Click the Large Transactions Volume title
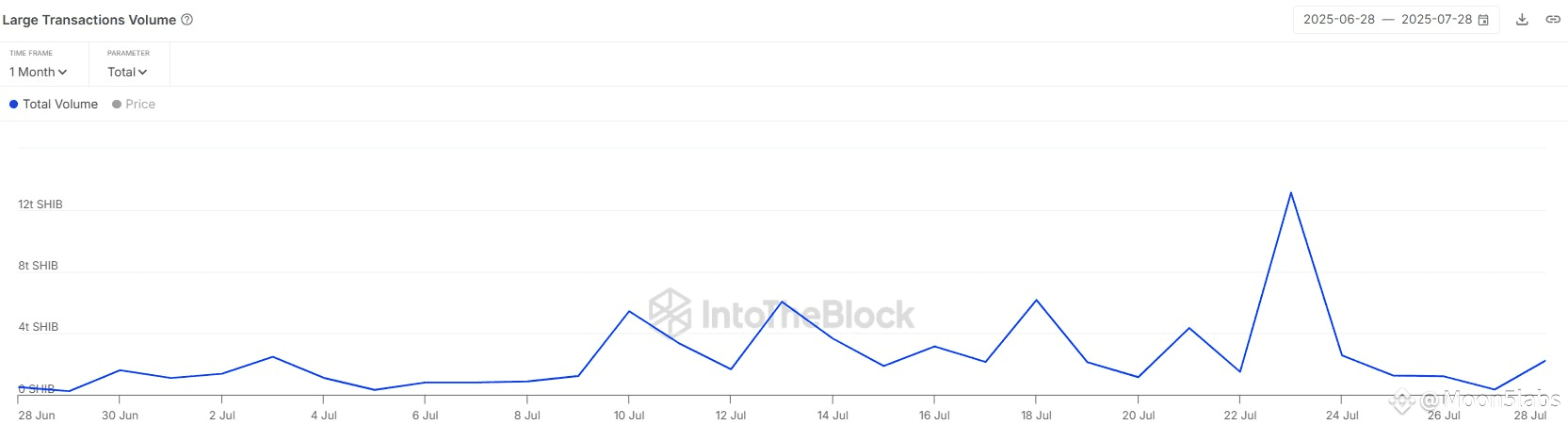This screenshot has width=1568, height=425. [89, 20]
